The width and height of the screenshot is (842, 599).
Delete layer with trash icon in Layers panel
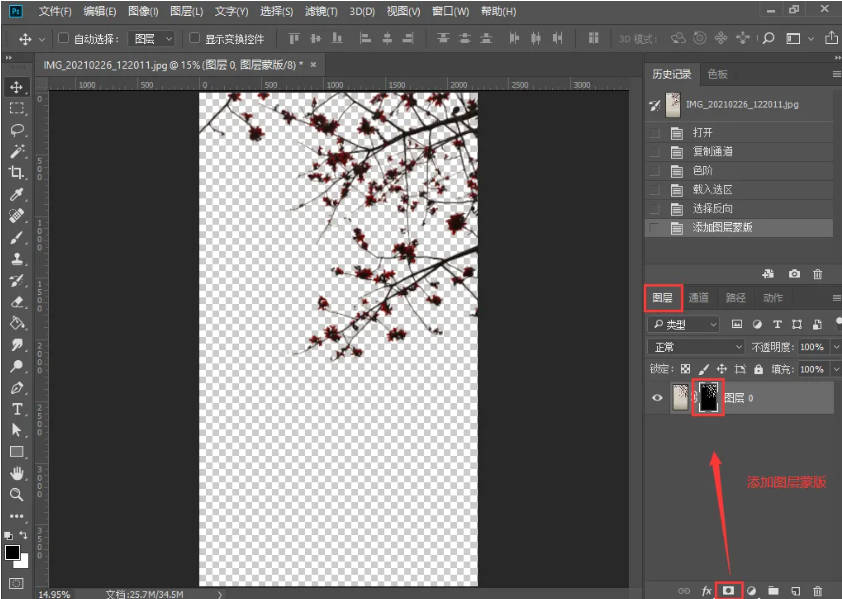coord(817,590)
